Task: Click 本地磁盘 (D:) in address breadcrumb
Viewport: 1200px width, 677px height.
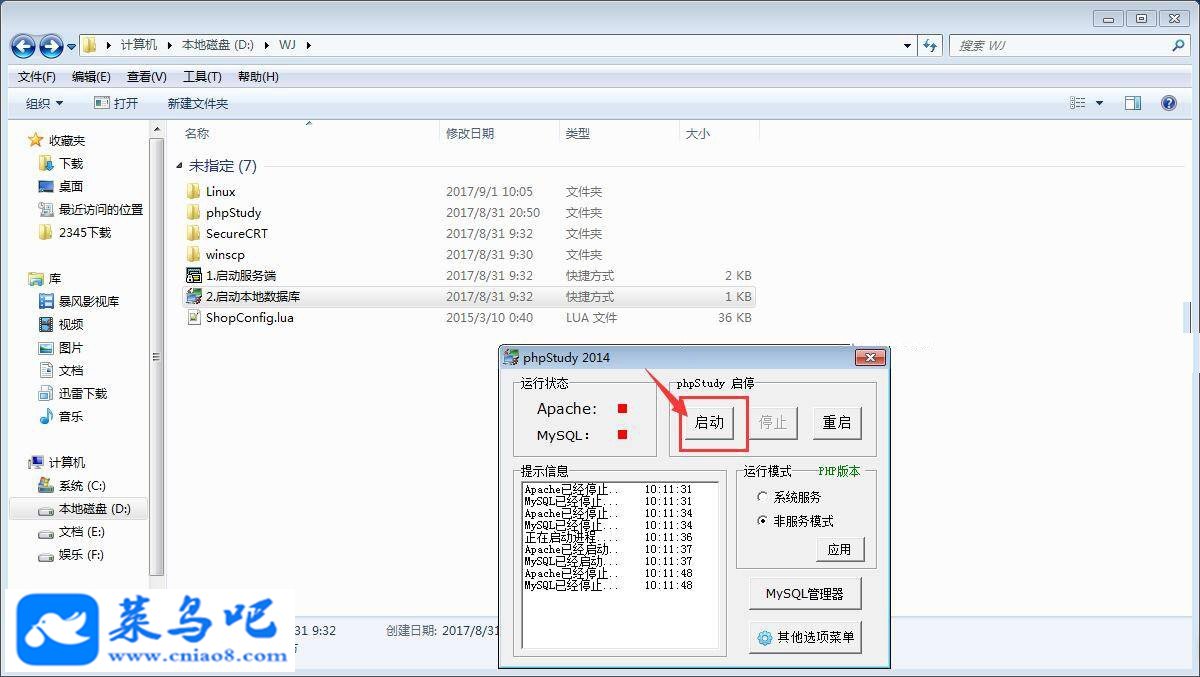Action: [217, 45]
